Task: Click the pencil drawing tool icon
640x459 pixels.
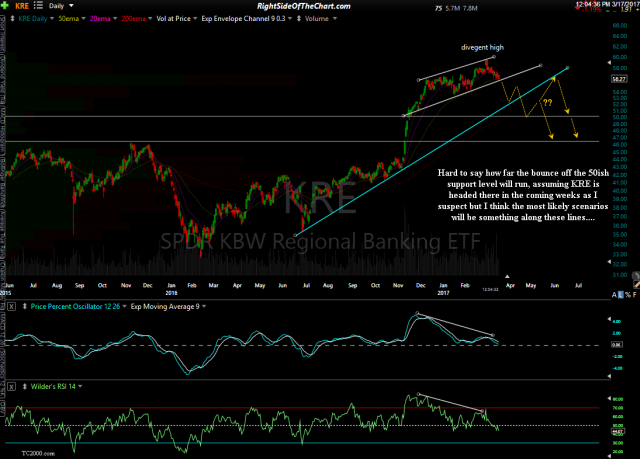Action: coord(636,284)
